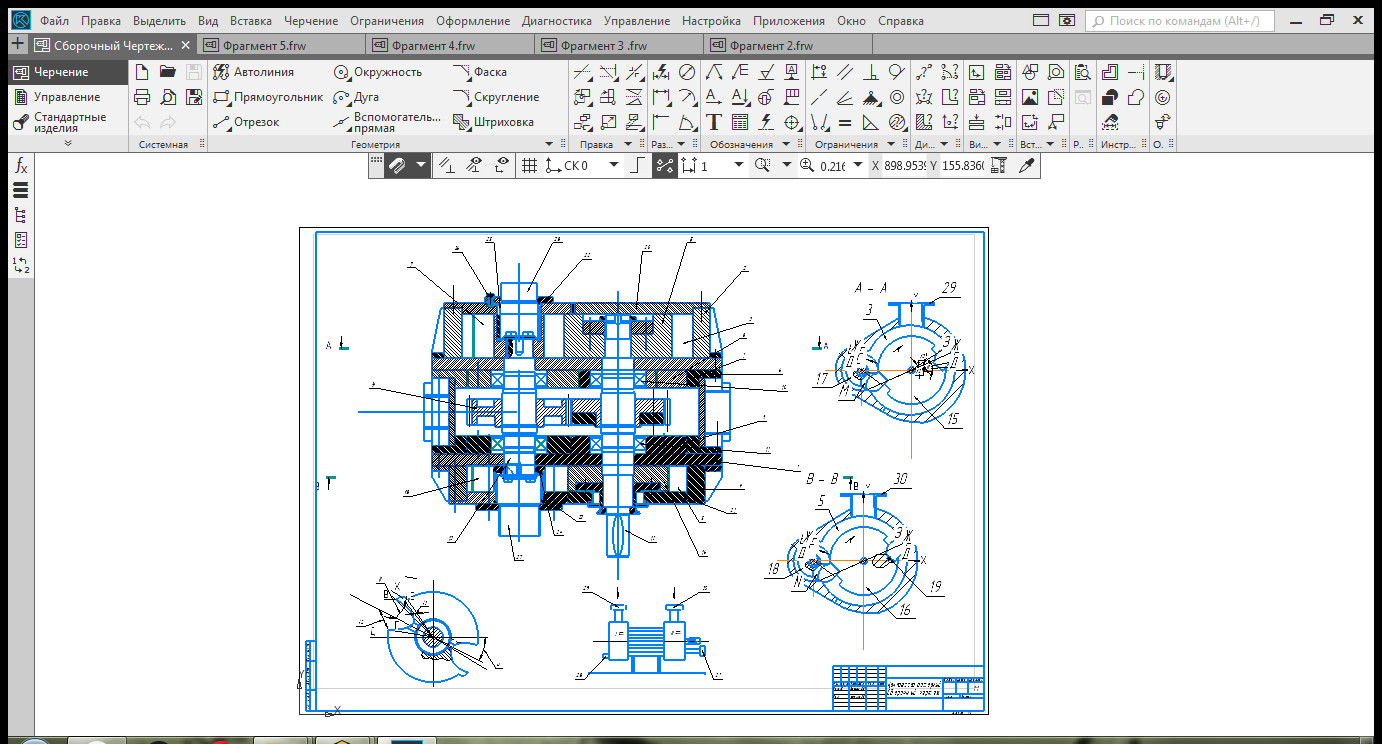The width and height of the screenshot is (1382, 744).
Task: Open the print preview icon
Action: pyautogui.click(x=168, y=97)
